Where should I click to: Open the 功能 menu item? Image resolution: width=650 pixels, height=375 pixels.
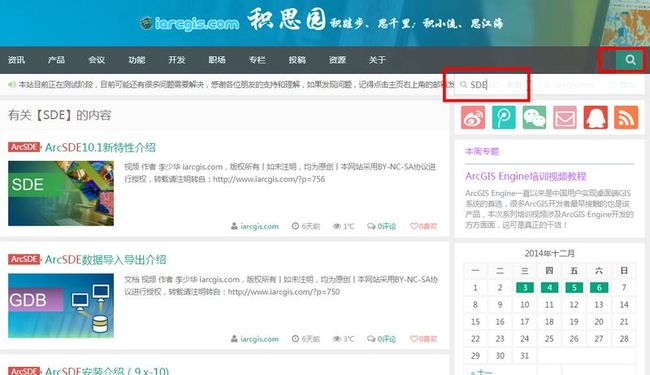coord(137,60)
